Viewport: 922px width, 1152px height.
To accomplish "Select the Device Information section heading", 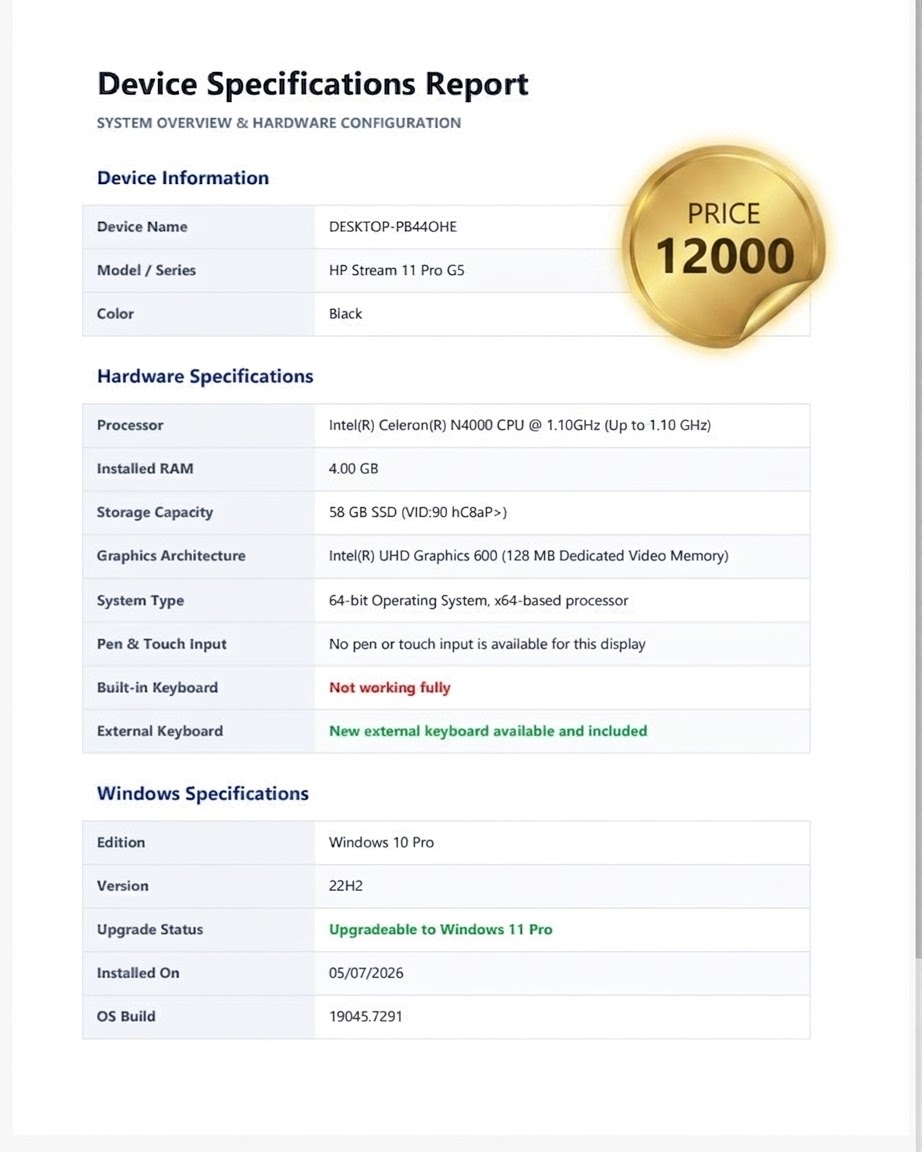I will [183, 178].
